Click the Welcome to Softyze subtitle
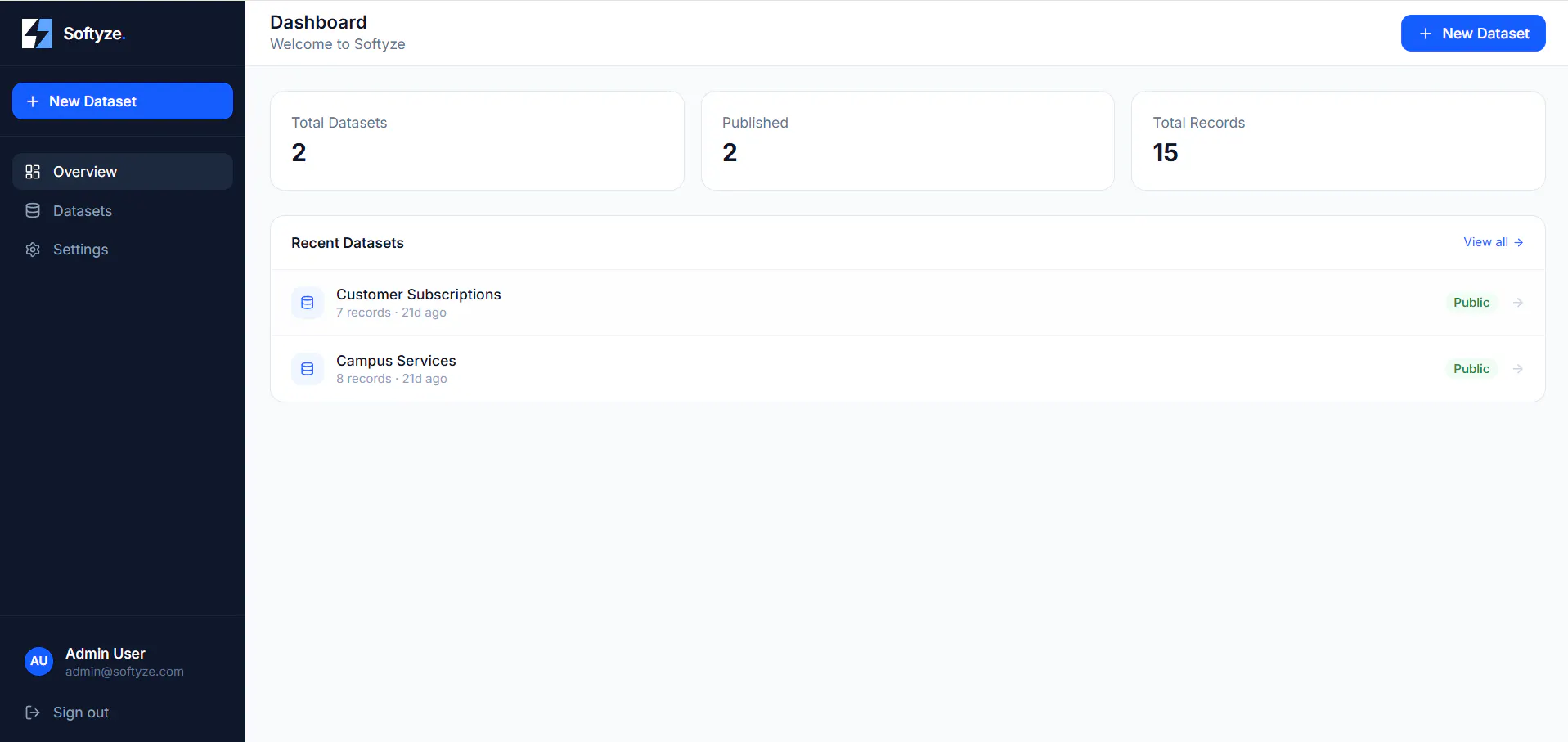This screenshot has height=742, width=1568. pyautogui.click(x=338, y=44)
